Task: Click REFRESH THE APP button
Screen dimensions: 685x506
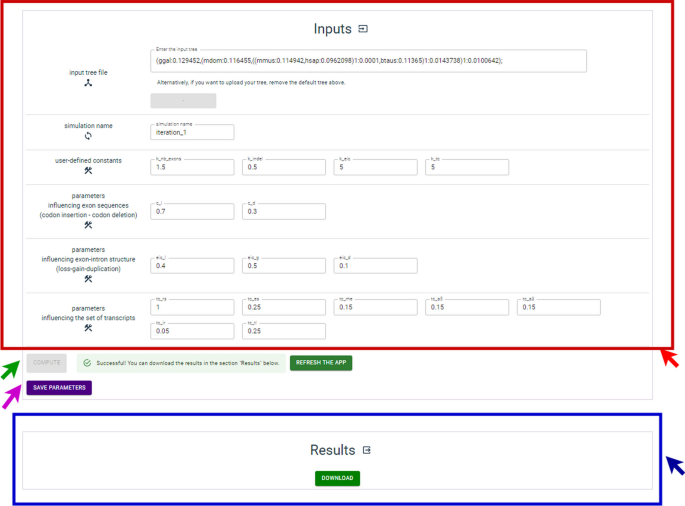Action: 321,363
